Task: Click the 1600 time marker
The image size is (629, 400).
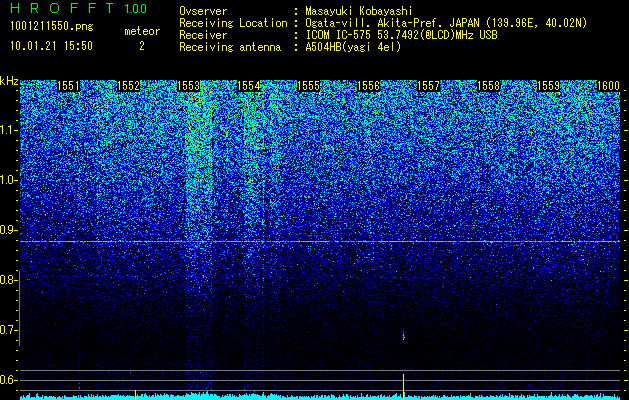Action: point(608,86)
